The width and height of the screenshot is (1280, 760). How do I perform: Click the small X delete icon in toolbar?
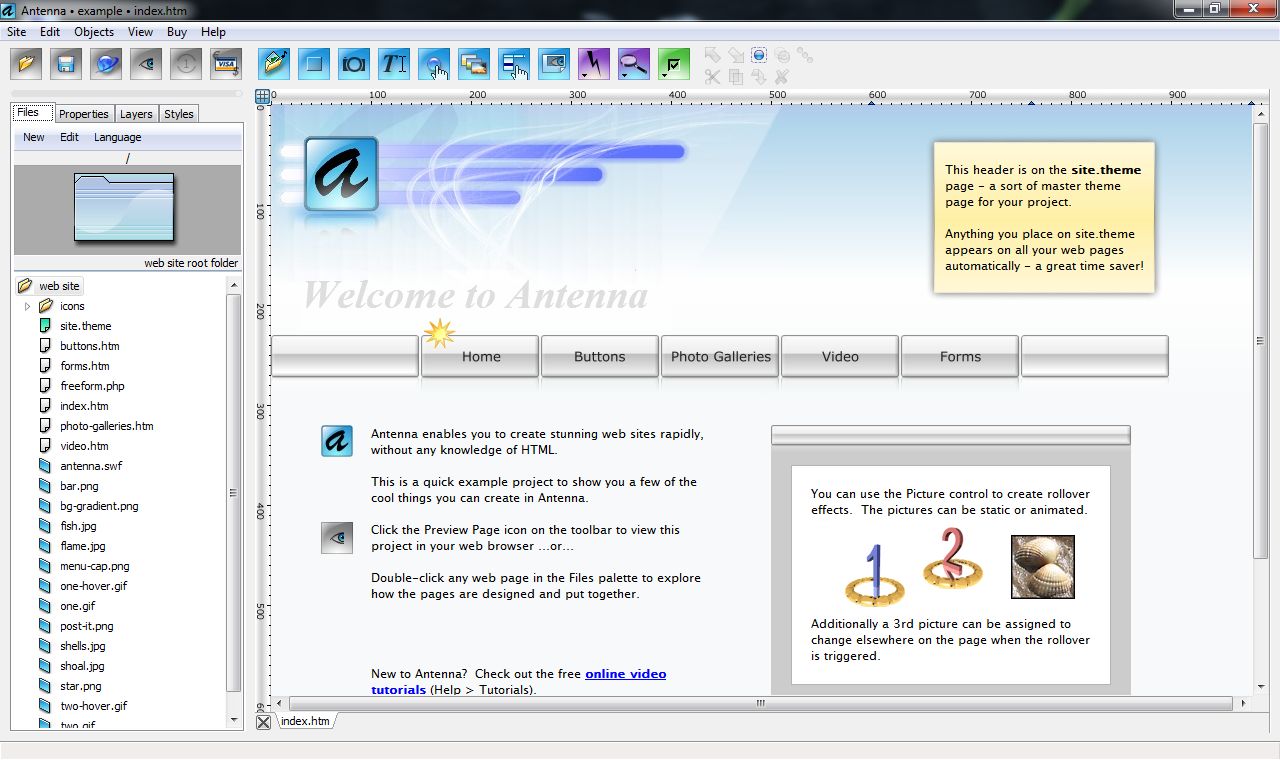(782, 76)
